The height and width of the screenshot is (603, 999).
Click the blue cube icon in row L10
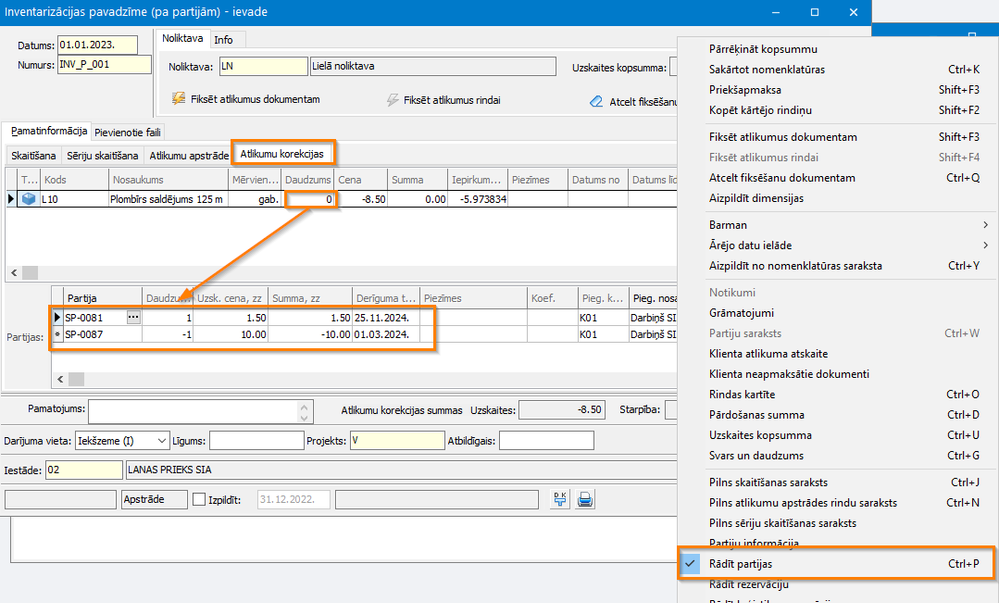[x=28, y=199]
